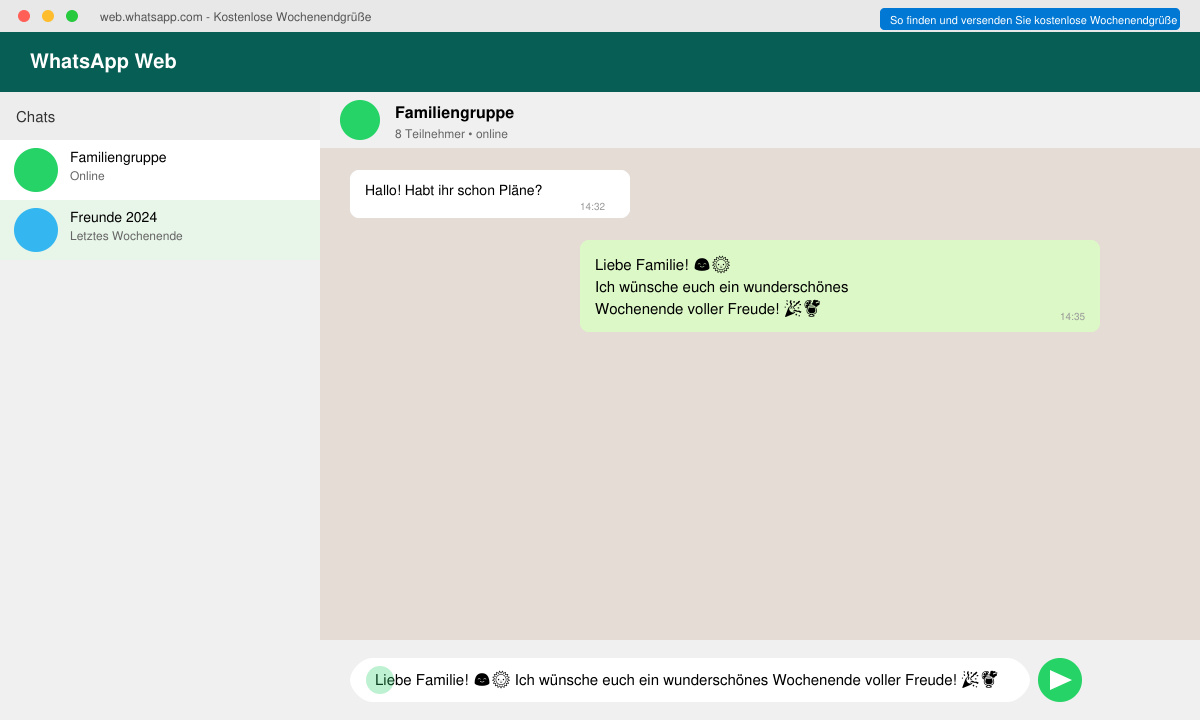1200x720 pixels.
Task: Click the blue Freunde 2024 avatar
Action: pos(36,230)
